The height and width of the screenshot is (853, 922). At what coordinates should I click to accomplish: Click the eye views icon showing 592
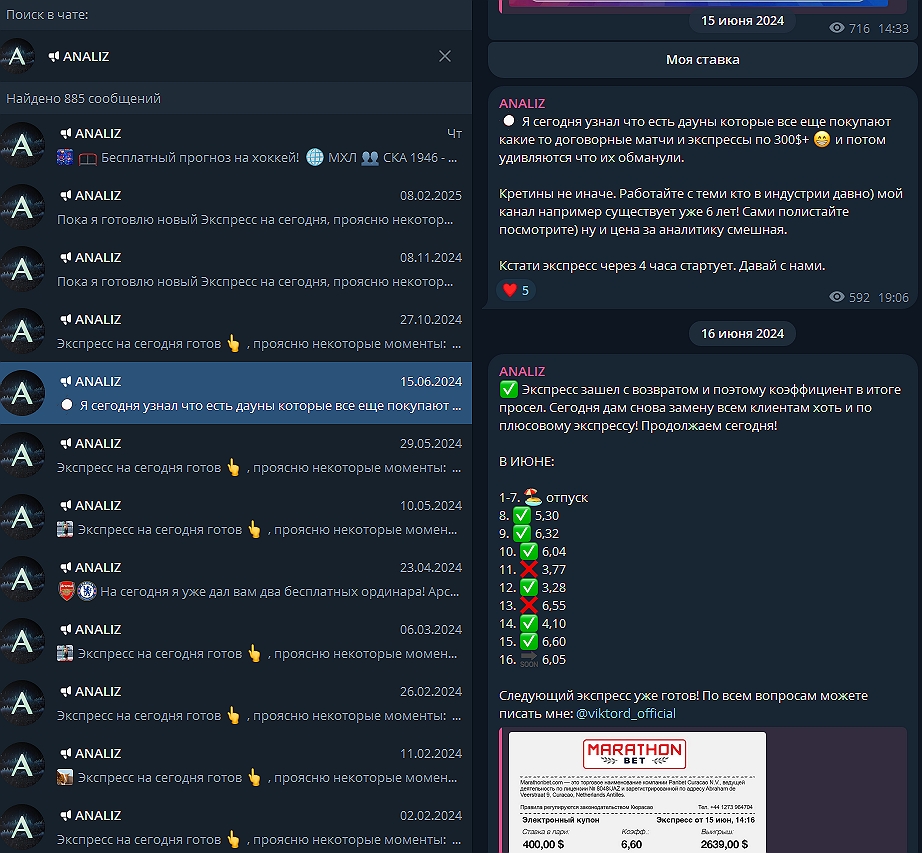[837, 297]
